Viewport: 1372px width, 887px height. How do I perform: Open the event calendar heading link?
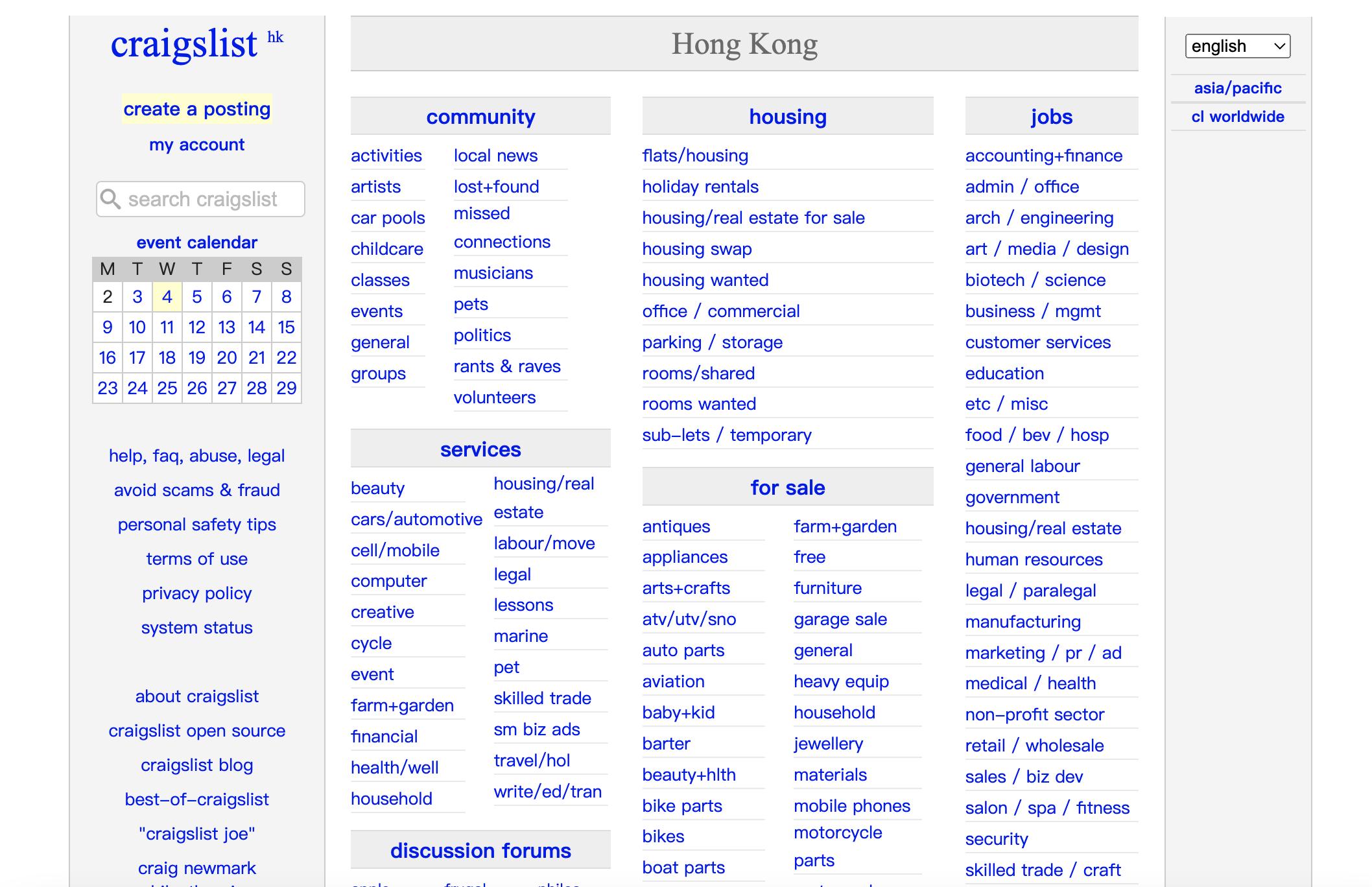196,242
